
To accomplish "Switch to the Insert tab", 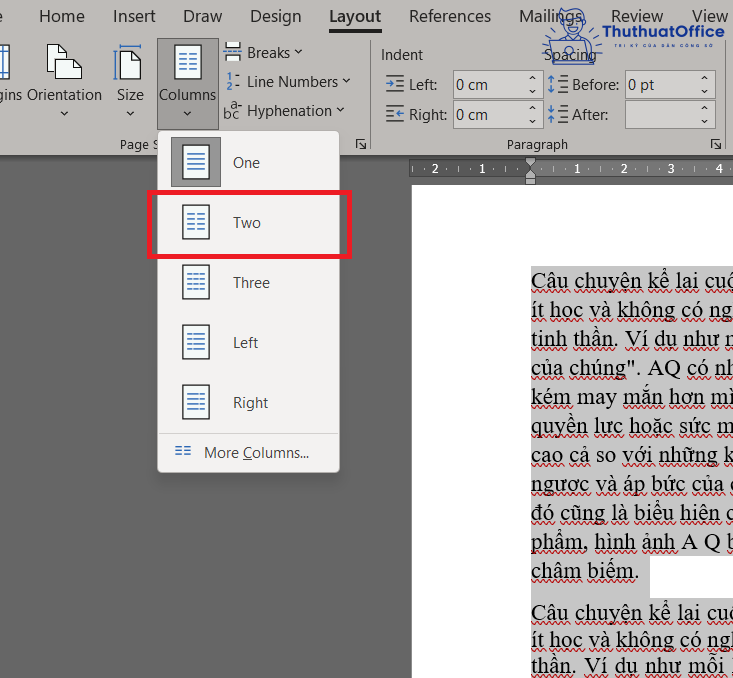I will point(134,16).
